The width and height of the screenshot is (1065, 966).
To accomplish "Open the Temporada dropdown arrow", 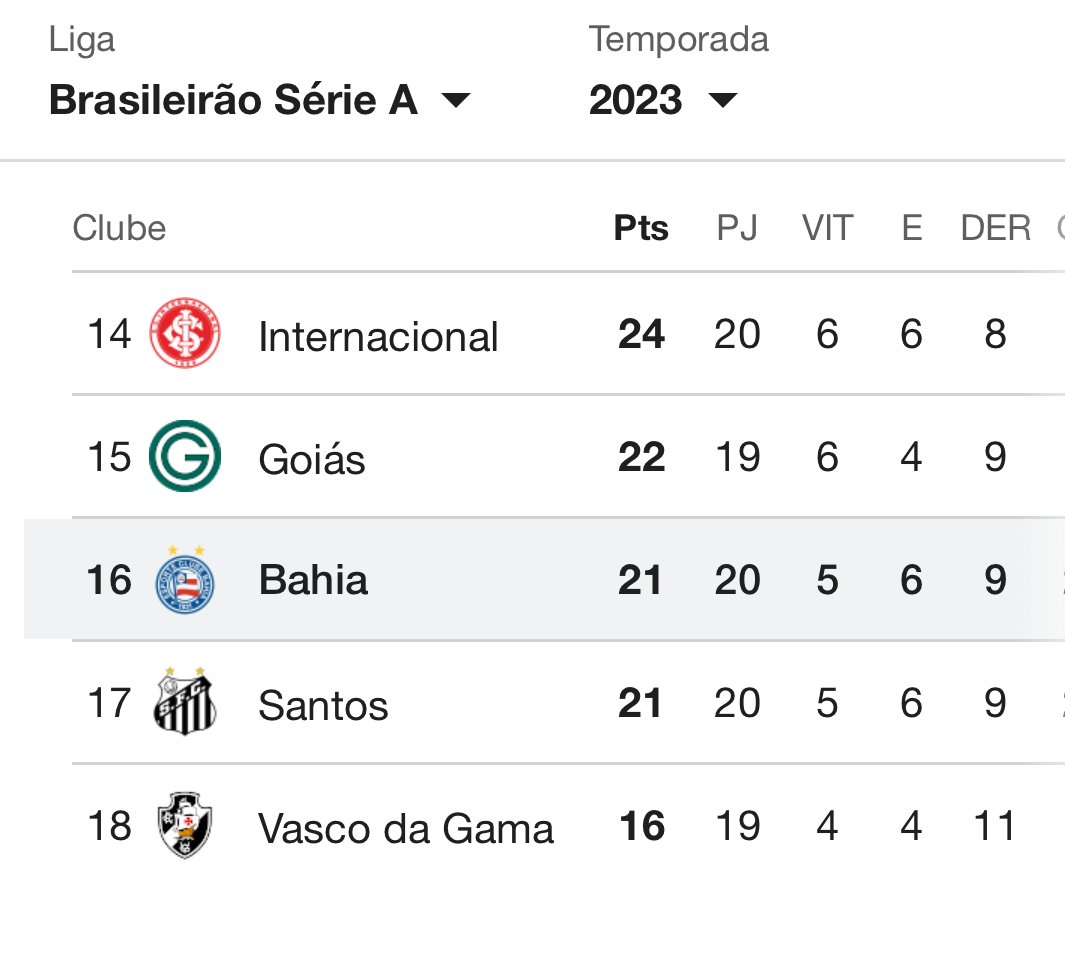I will pos(723,101).
